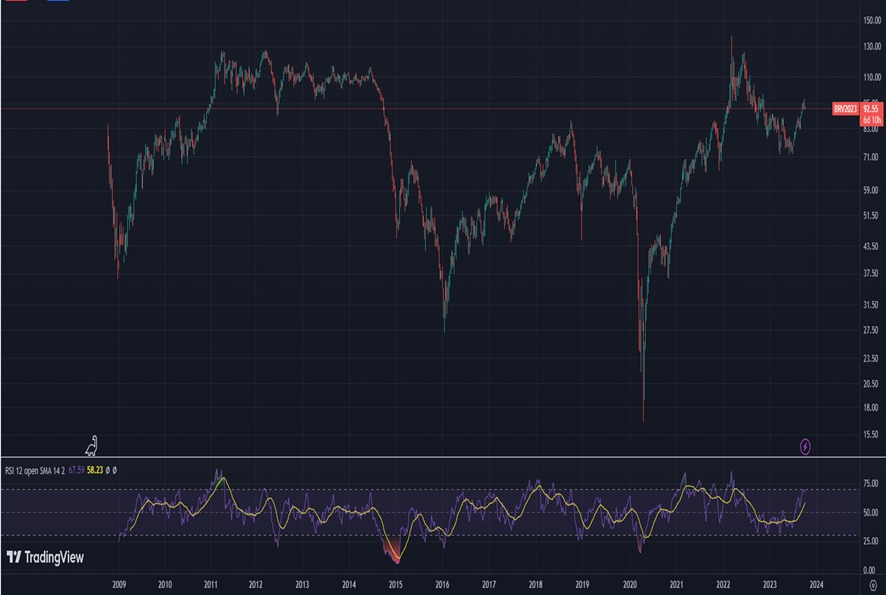Image resolution: width=886 pixels, height=595 pixels.
Task: Click the red BRY2023 price line label
Action: [845, 108]
